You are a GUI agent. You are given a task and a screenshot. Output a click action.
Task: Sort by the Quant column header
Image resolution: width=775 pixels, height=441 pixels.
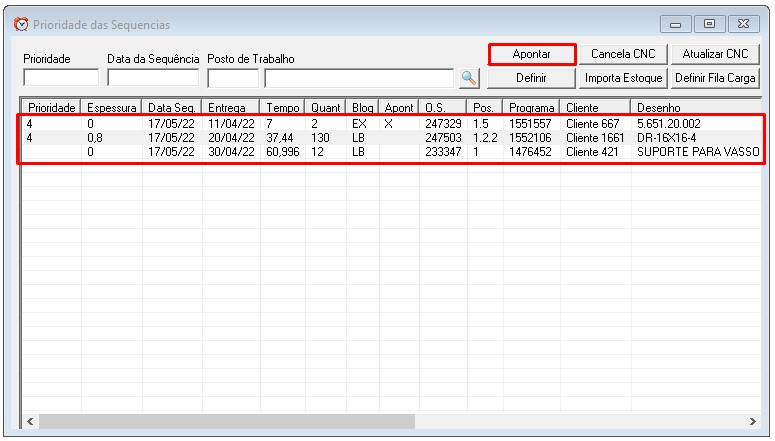point(326,107)
